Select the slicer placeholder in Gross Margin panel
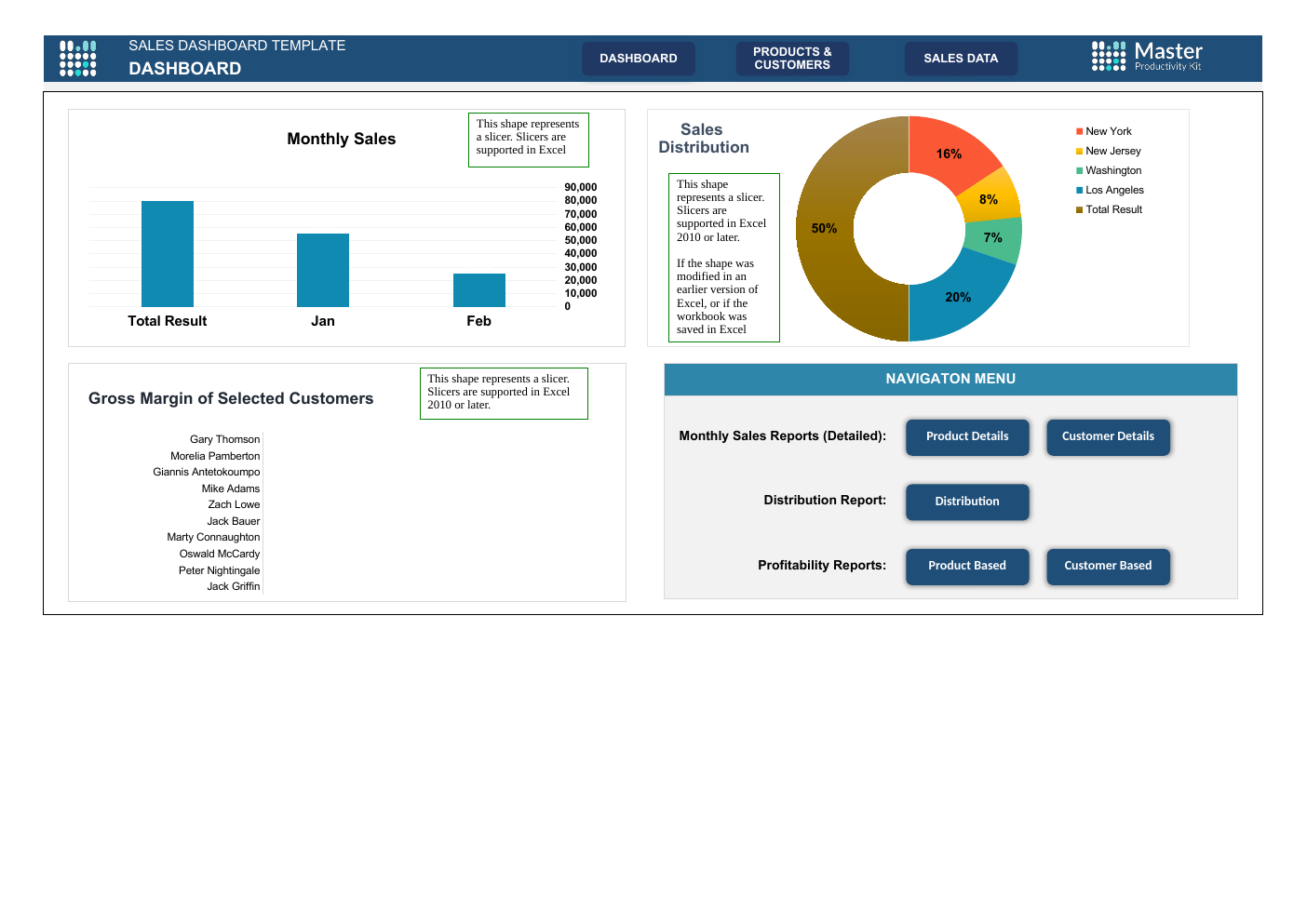Image resolution: width=1307 pixels, height=924 pixels. point(504,394)
